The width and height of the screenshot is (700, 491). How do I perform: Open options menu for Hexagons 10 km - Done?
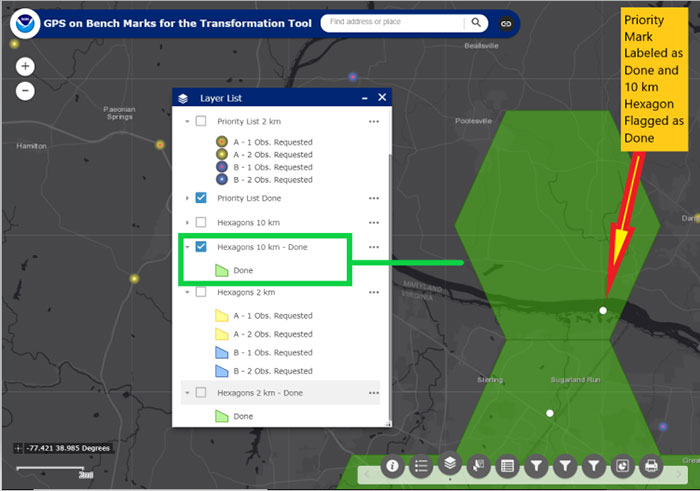(374, 247)
